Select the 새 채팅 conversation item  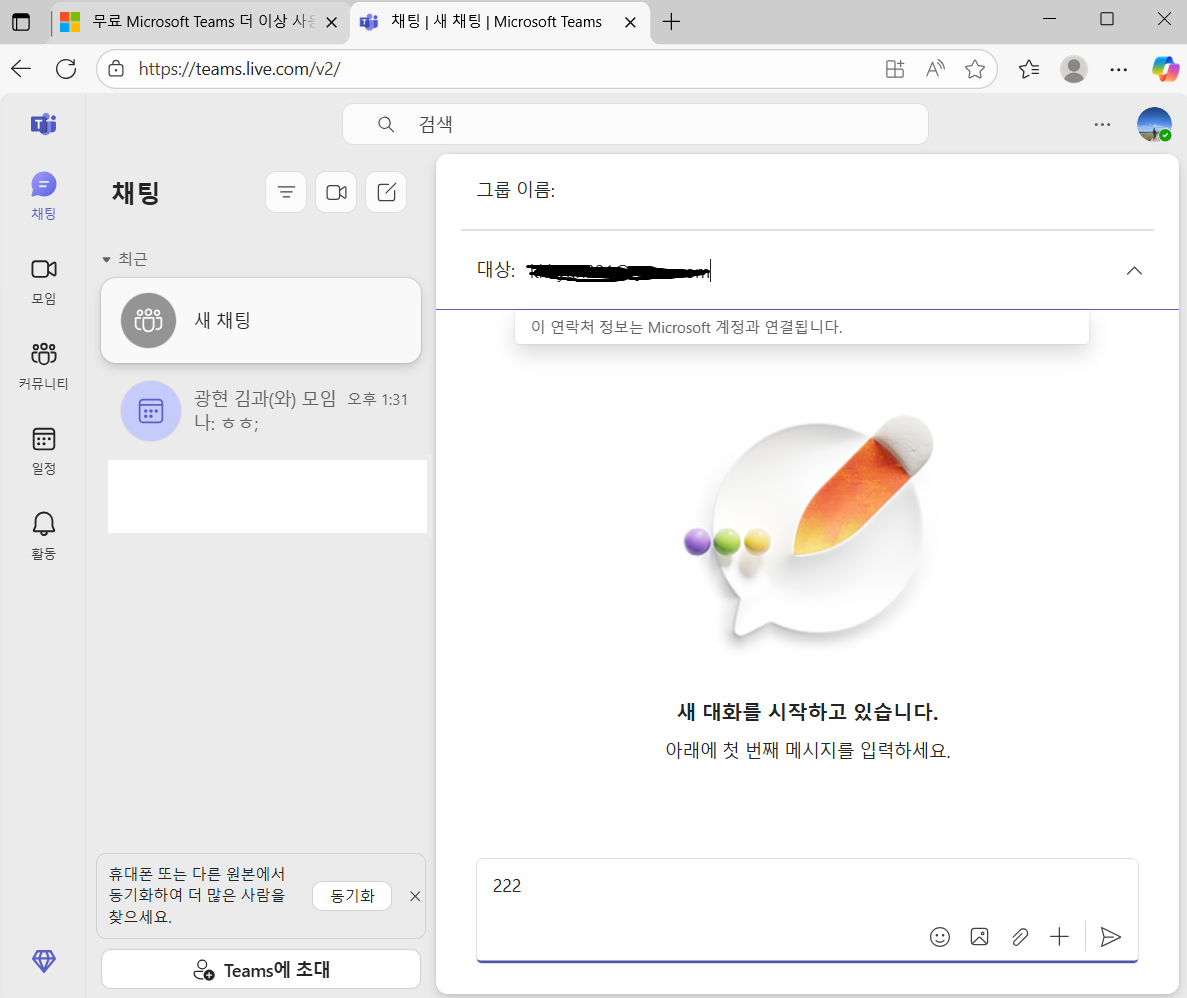(260, 320)
